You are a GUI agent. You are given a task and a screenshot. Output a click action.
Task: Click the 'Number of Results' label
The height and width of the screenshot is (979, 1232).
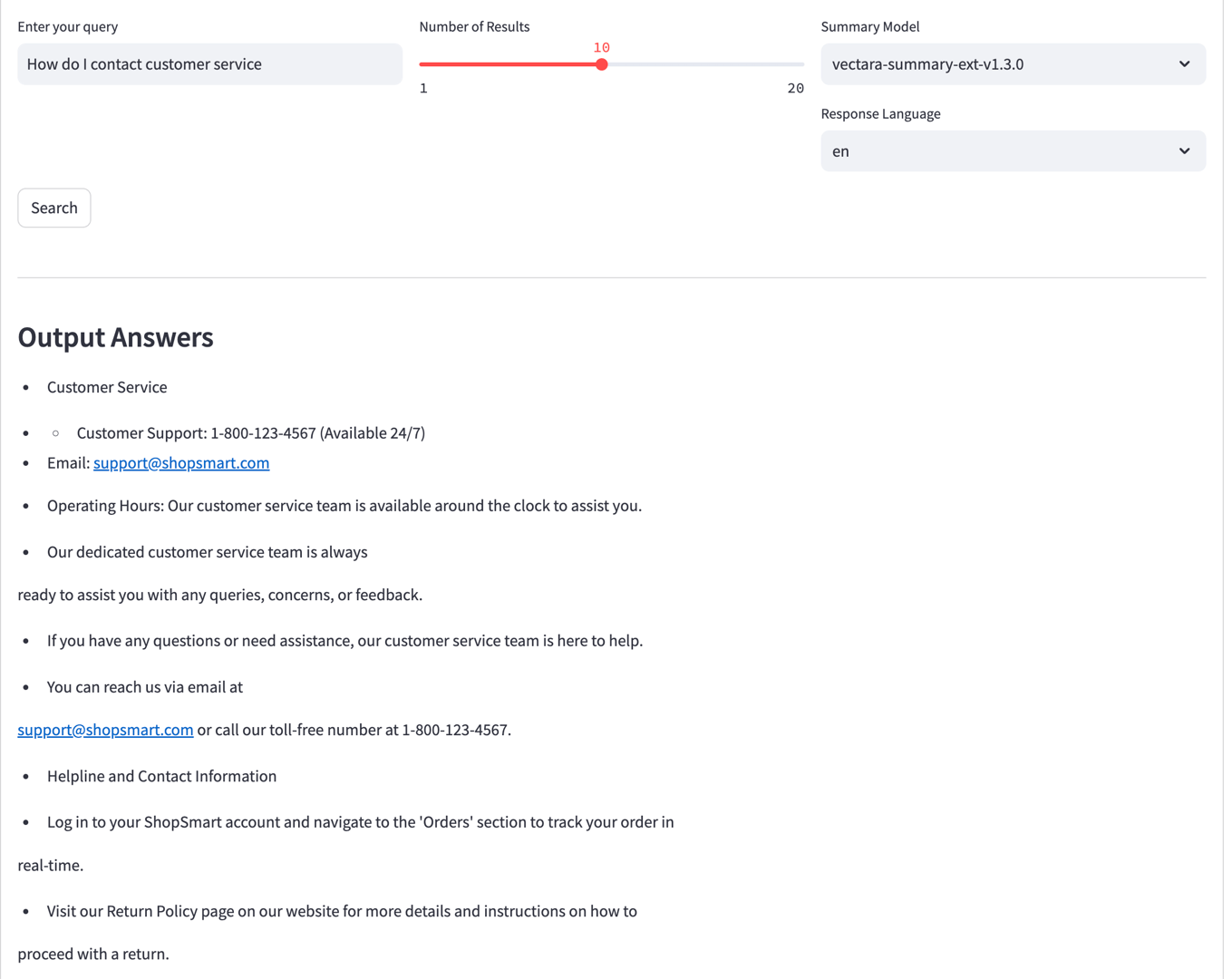[474, 26]
